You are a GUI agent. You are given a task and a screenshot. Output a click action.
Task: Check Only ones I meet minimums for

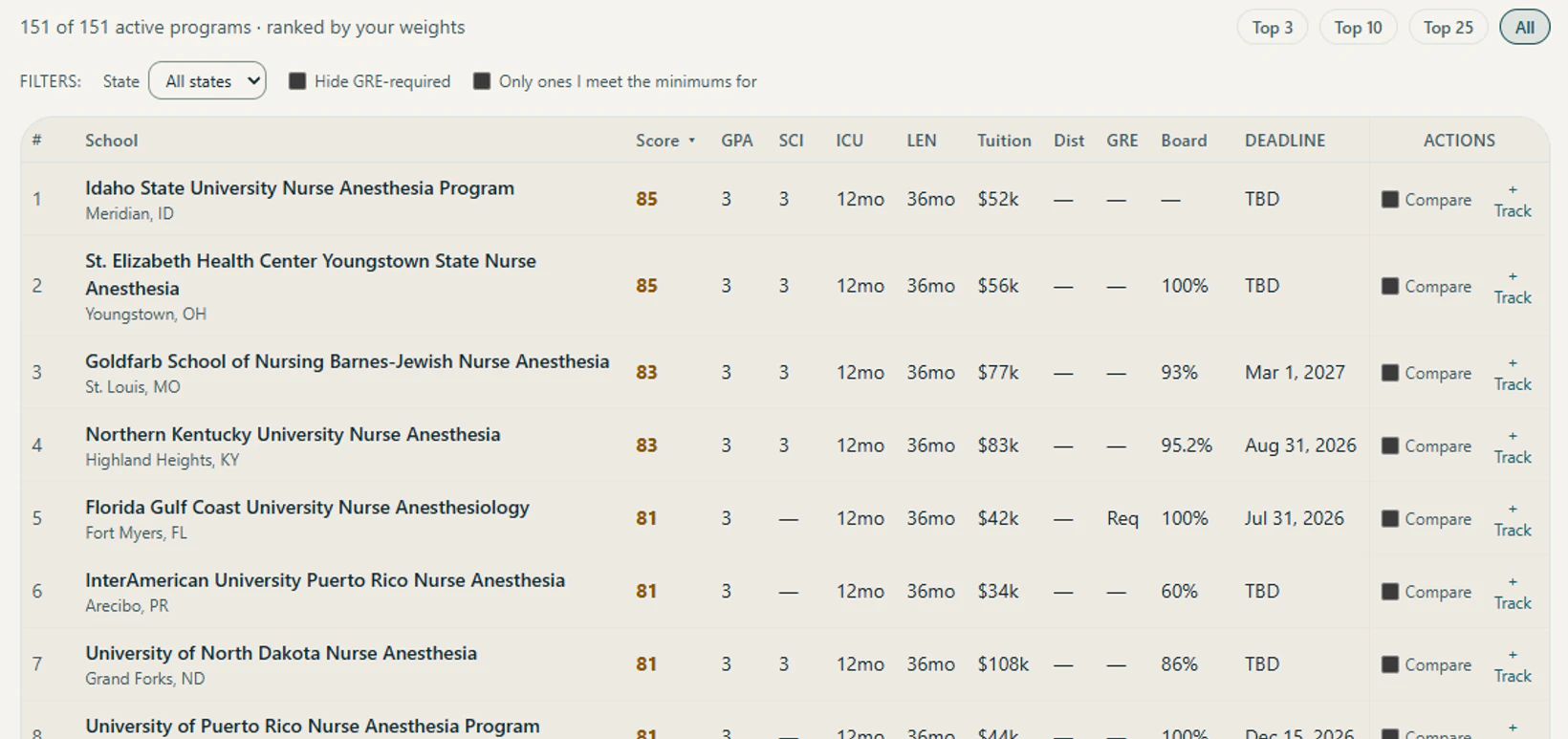(482, 81)
